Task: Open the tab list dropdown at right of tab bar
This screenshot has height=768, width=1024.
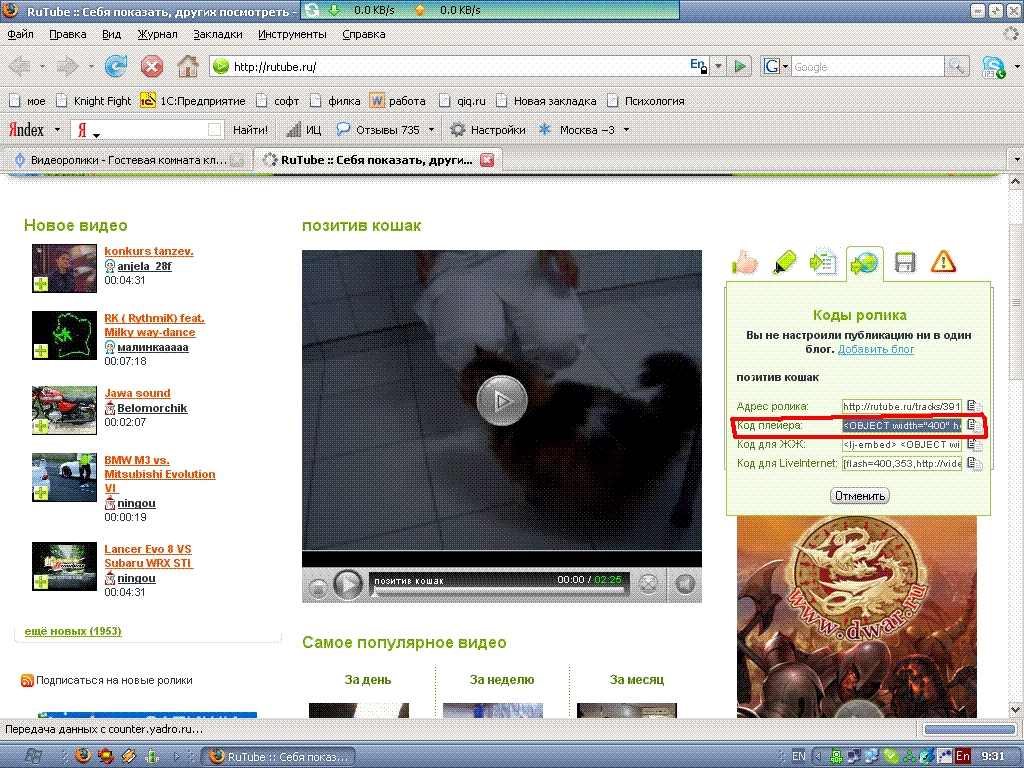Action: [1016, 159]
